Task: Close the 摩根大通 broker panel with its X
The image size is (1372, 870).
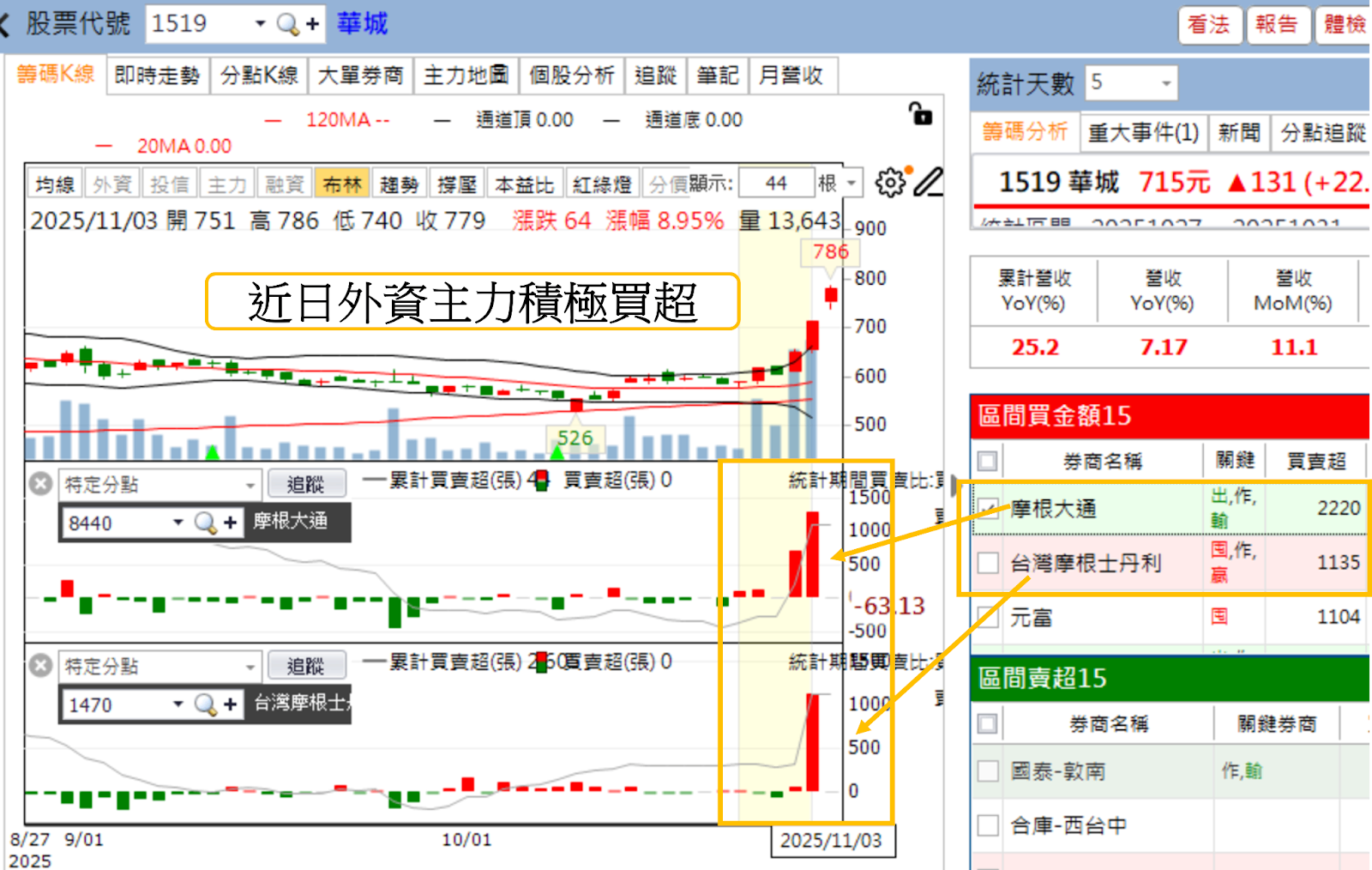Action: pyautogui.click(x=39, y=483)
